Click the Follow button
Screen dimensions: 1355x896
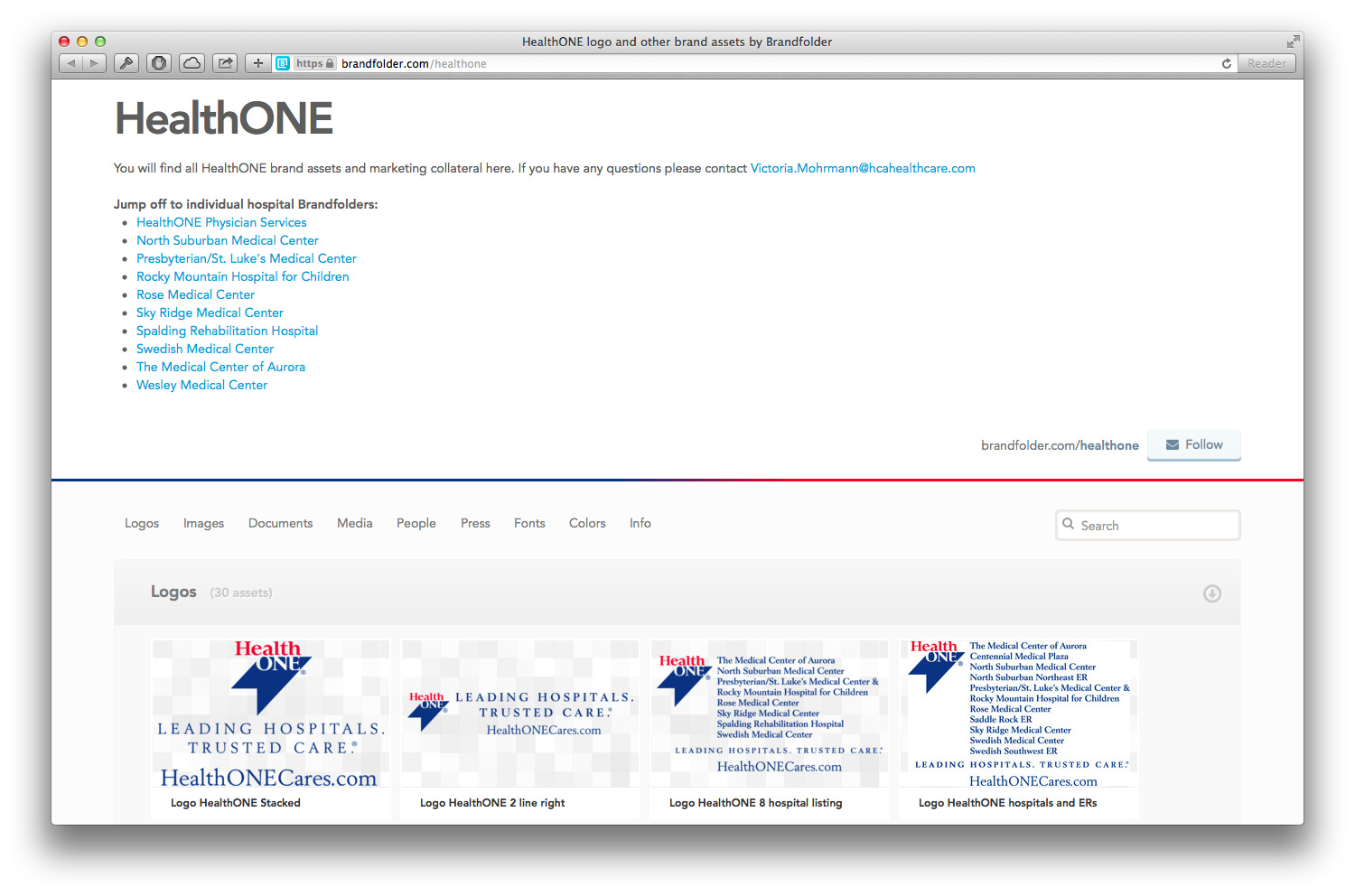1194,444
